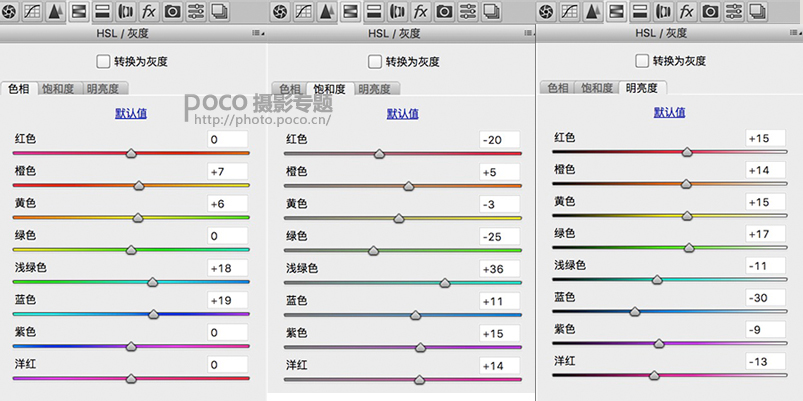This screenshot has width=803, height=401.
Task: Open Detail triangles icon in Luminance panel
Action: click(593, 11)
